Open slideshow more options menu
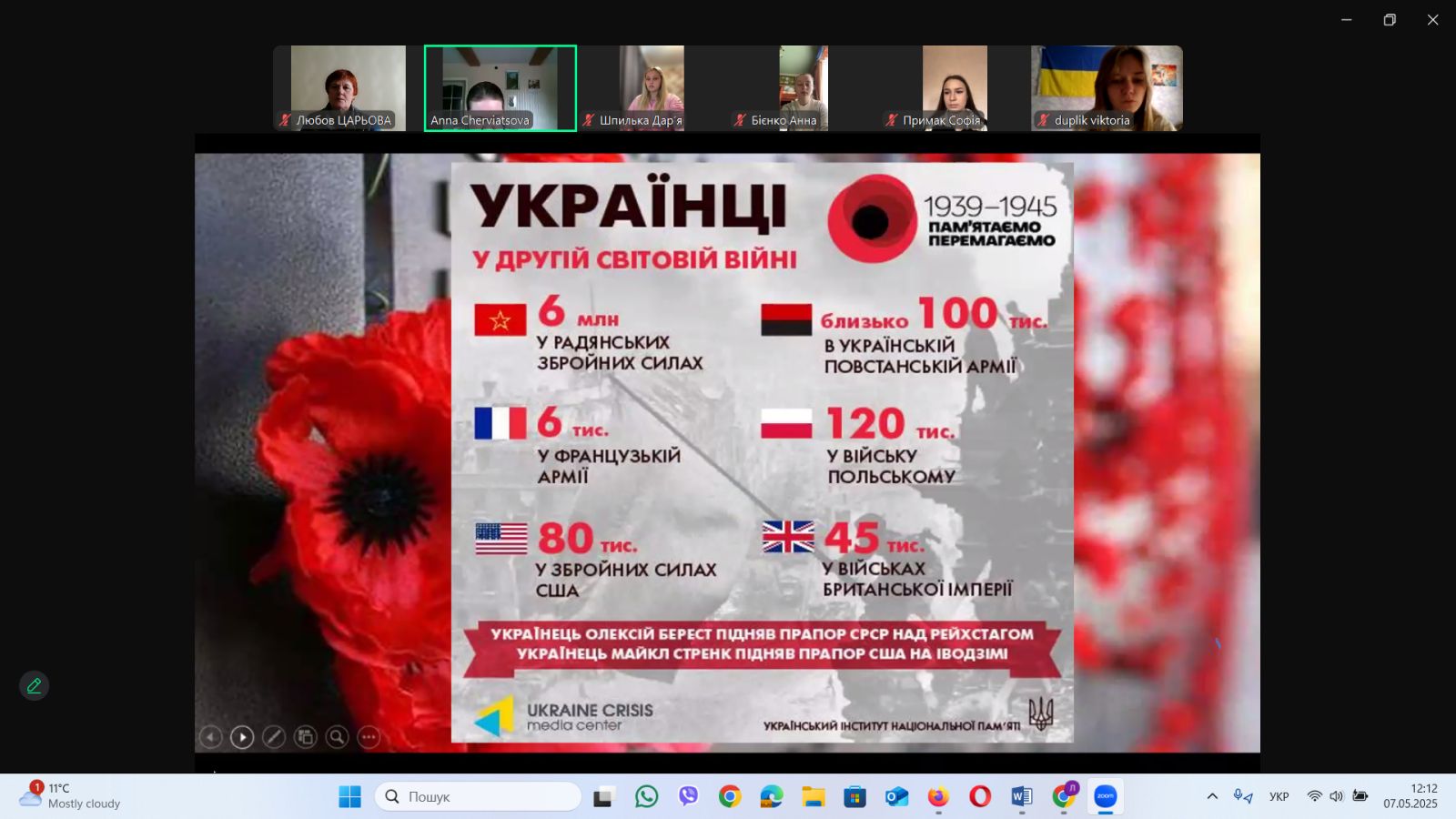The image size is (1456, 819). pos(369,737)
